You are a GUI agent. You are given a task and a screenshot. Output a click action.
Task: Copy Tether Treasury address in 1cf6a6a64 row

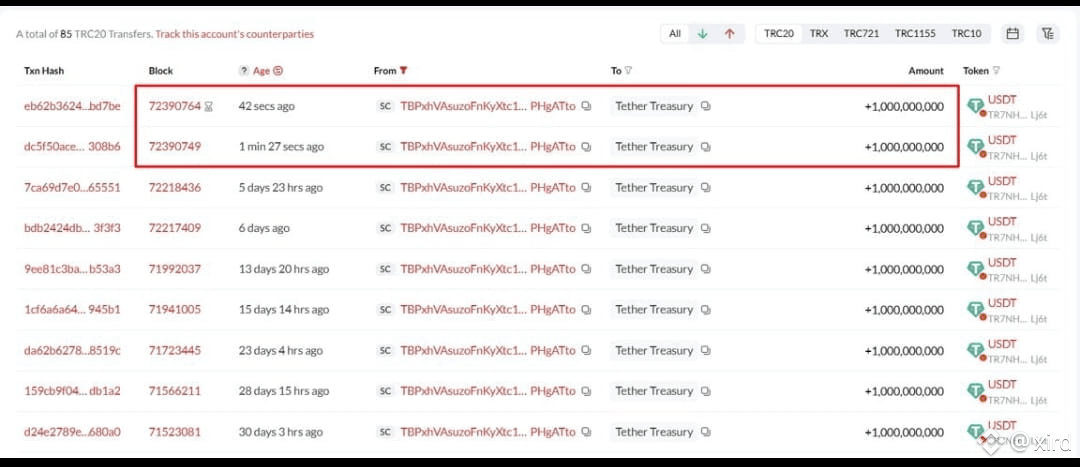tap(706, 310)
